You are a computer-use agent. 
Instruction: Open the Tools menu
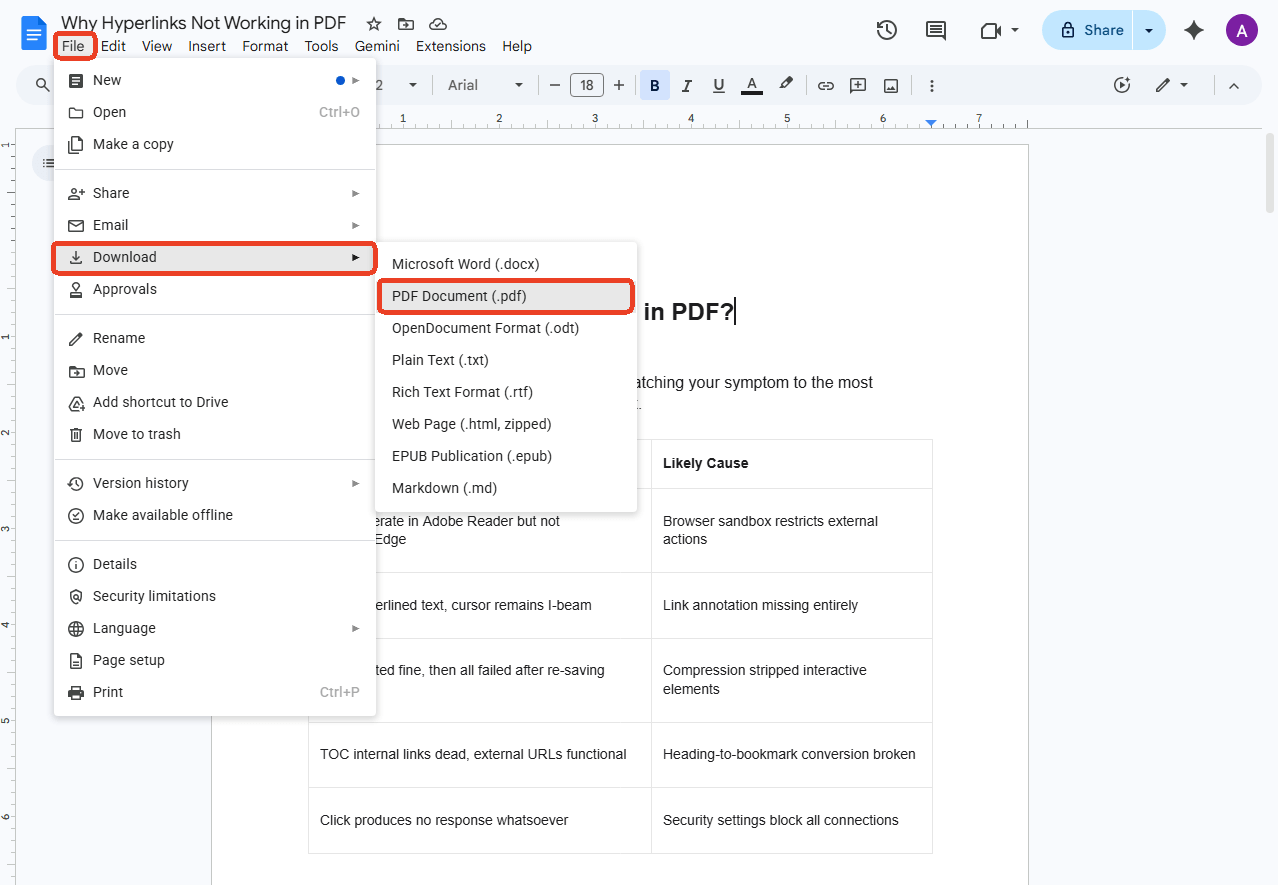click(322, 46)
